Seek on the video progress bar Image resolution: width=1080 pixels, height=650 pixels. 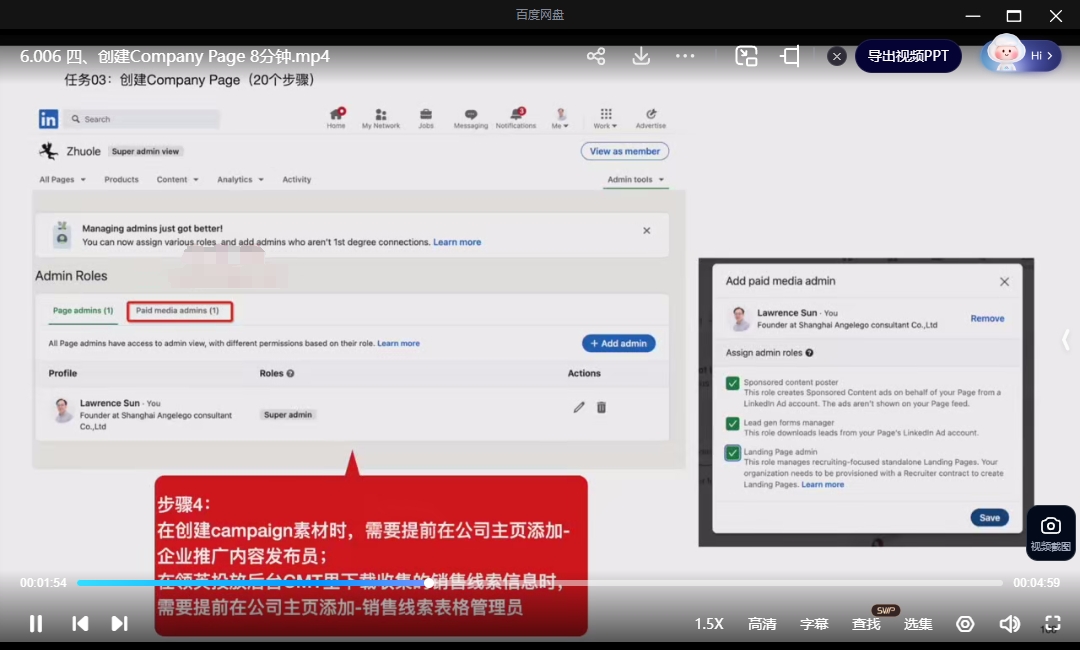pos(539,583)
